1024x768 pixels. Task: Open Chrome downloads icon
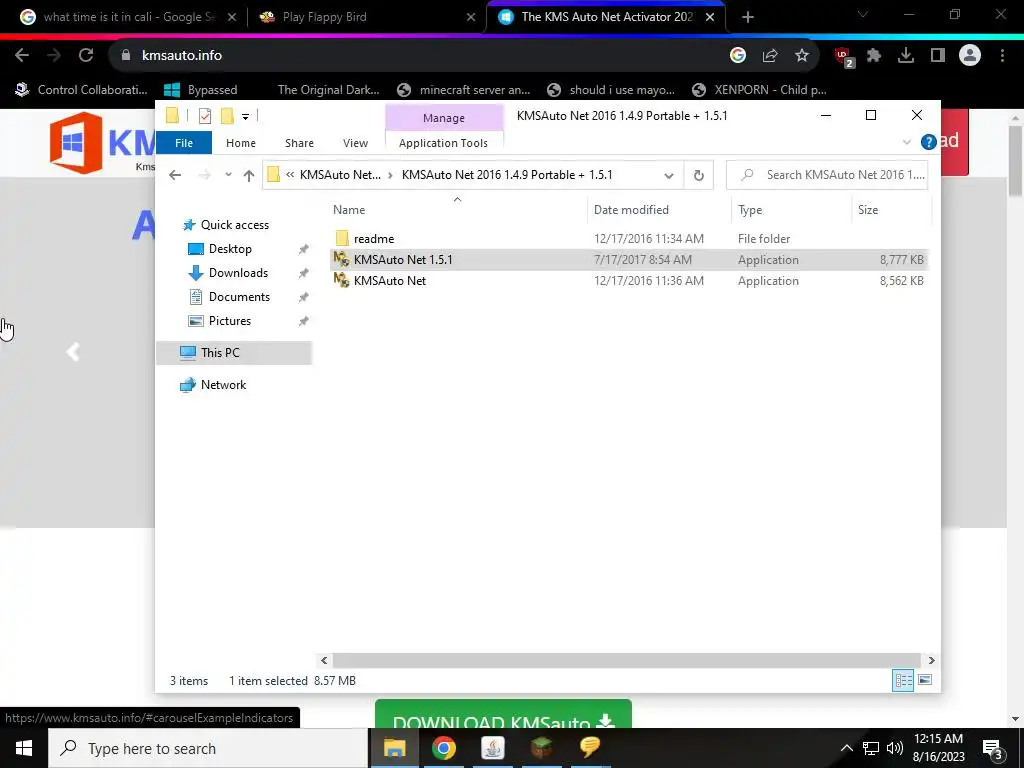tap(906, 56)
